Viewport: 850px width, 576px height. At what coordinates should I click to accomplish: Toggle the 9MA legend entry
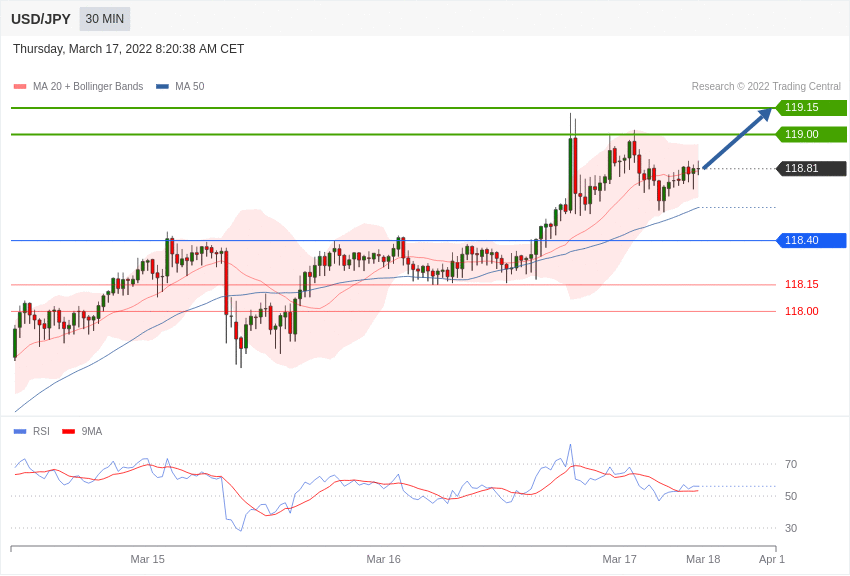pyautogui.click(x=82, y=431)
